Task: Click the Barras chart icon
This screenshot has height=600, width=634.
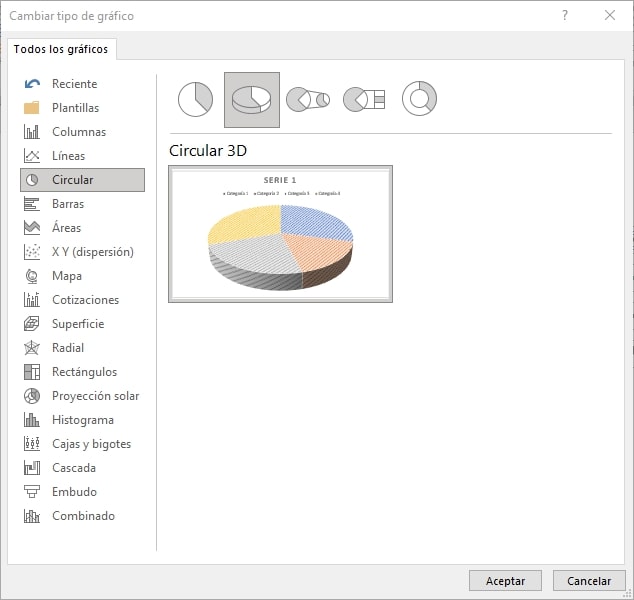Action: coord(32,204)
